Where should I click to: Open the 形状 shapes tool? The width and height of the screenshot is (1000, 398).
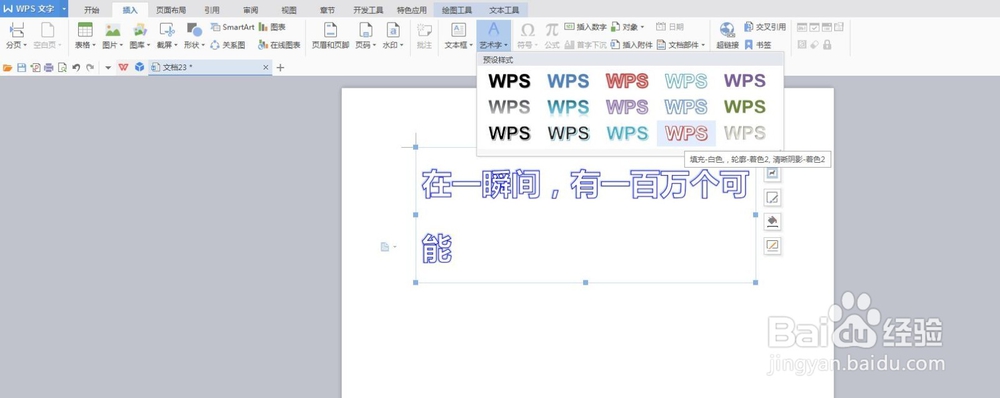(x=194, y=35)
